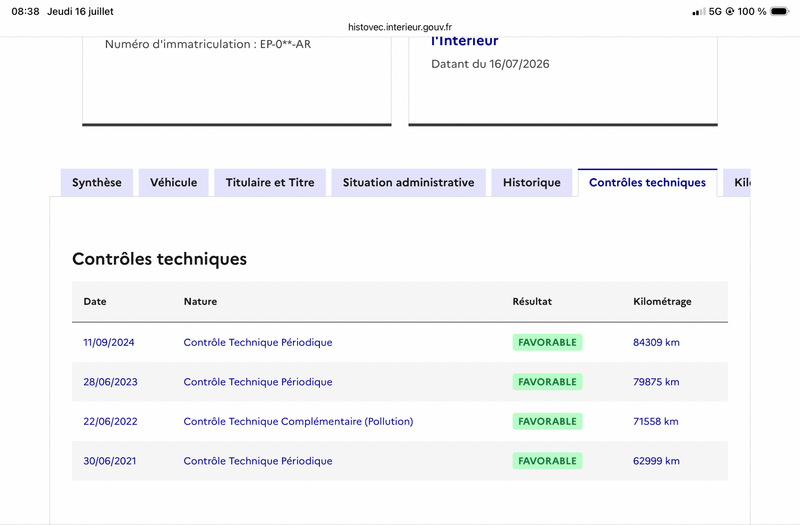Click the Numéro d'immatriculation EP-0**-AR text
The image size is (800, 525).
coord(208,44)
